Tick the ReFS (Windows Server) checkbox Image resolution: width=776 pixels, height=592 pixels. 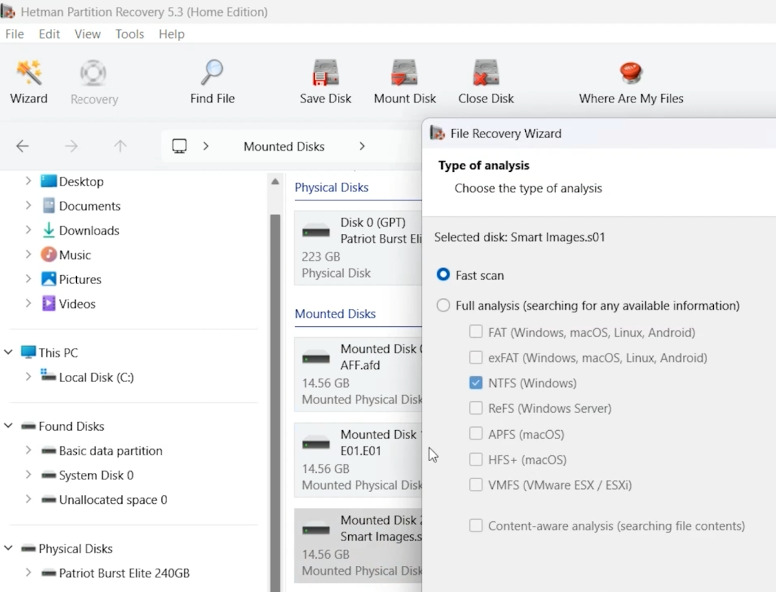click(x=476, y=408)
